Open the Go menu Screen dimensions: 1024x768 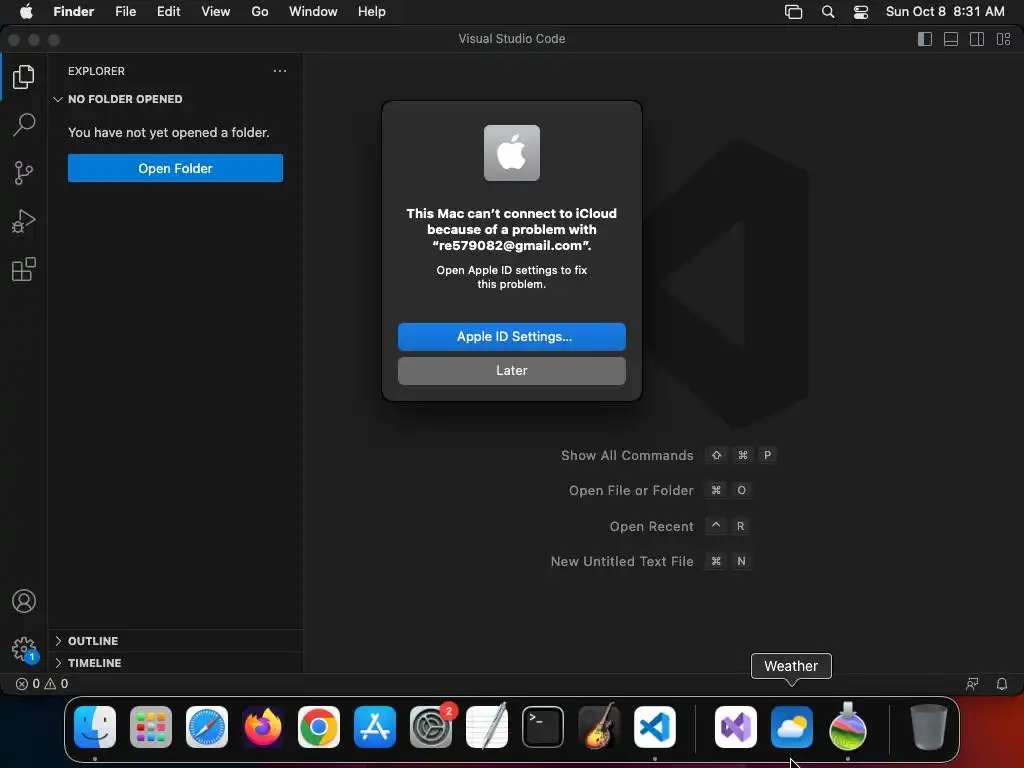click(260, 11)
